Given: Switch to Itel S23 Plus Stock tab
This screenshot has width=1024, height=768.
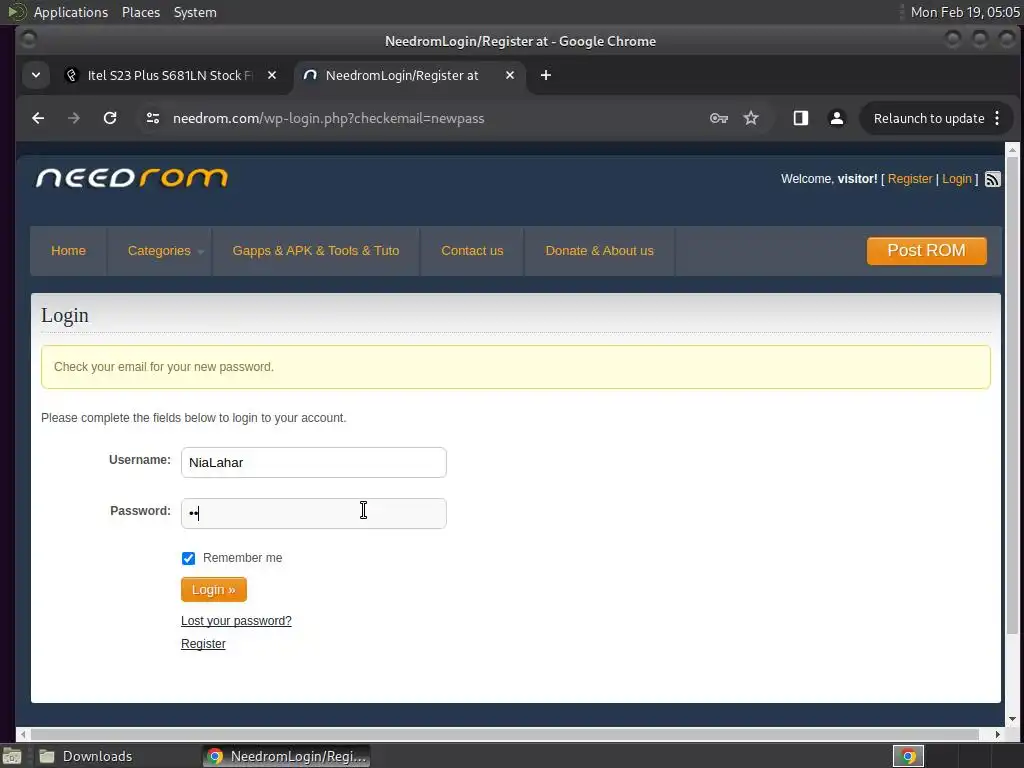Looking at the screenshot, I should (x=171, y=75).
